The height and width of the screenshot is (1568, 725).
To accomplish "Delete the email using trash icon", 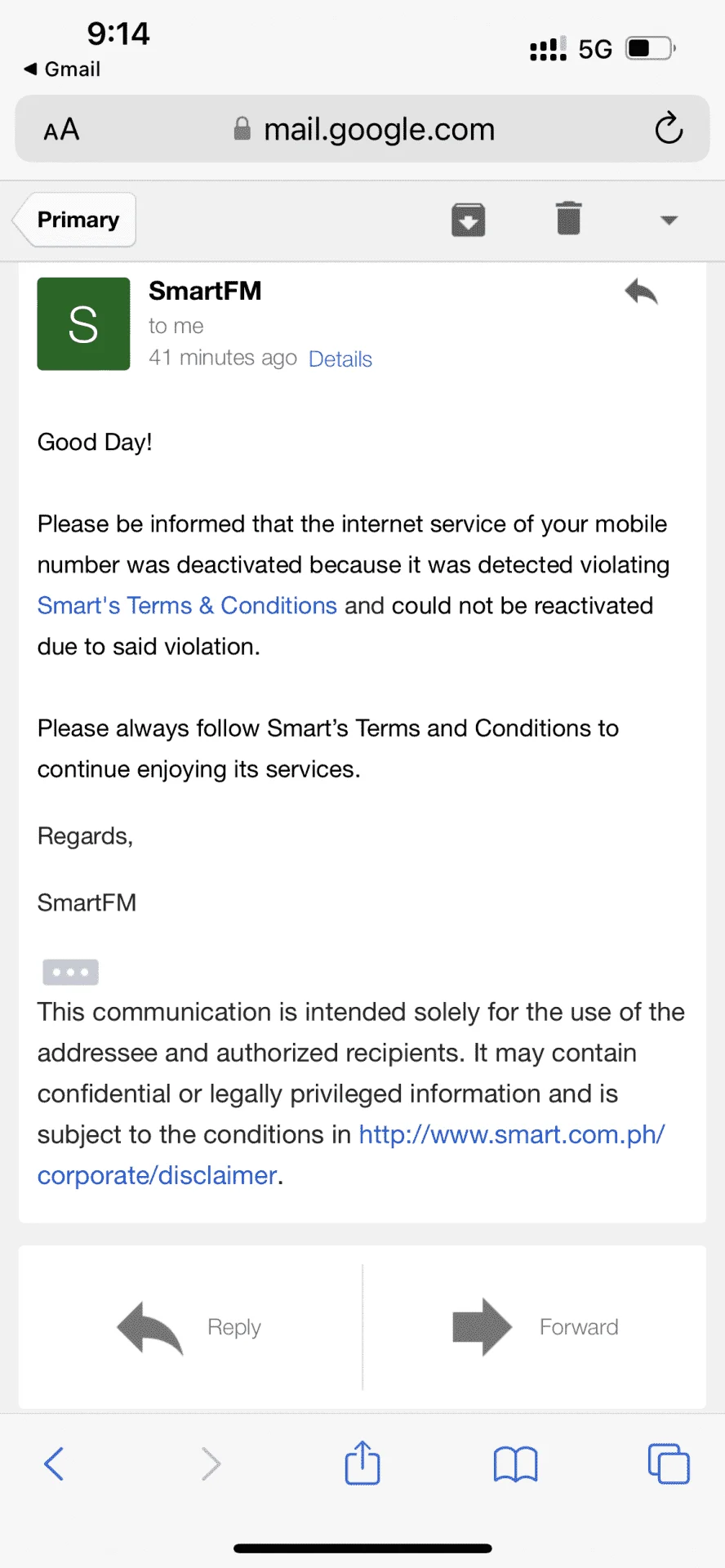I will [569, 219].
